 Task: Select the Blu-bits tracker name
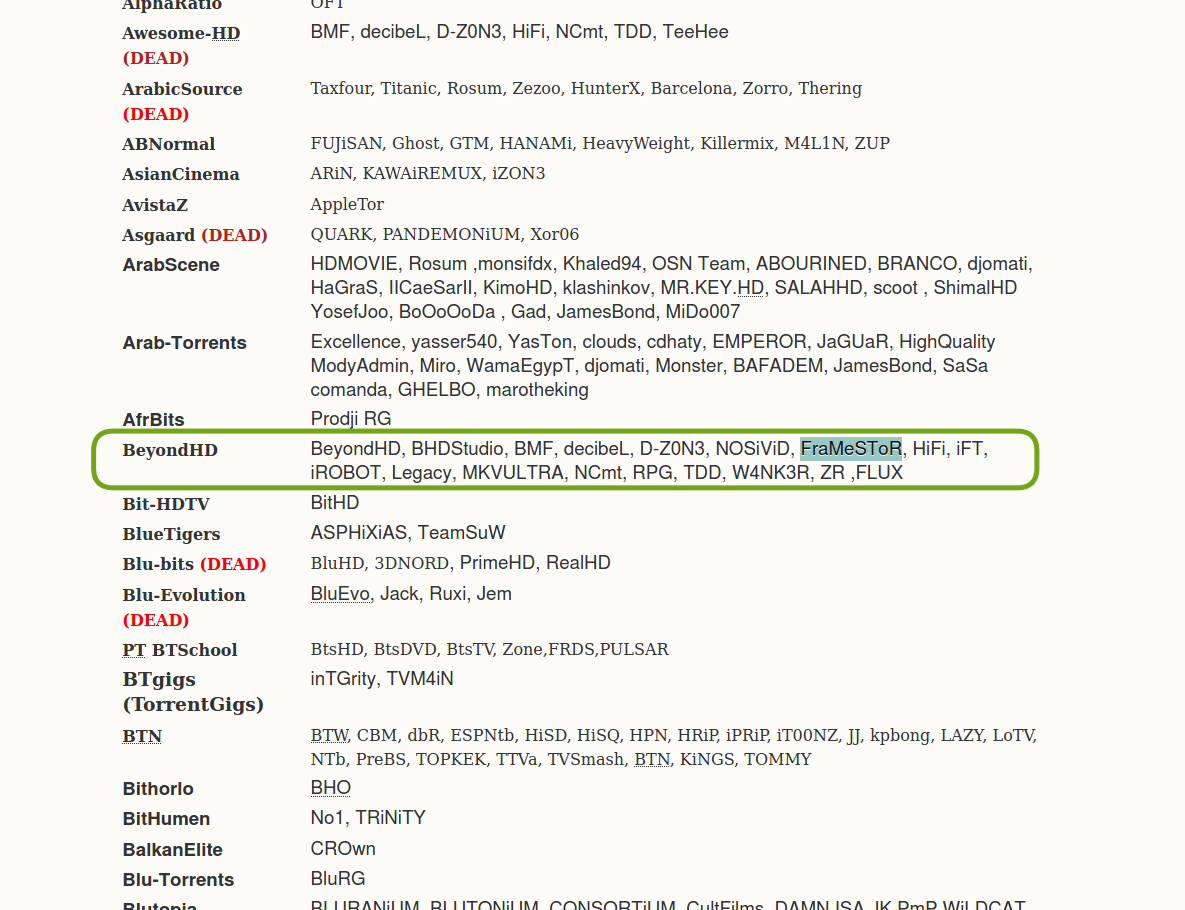158,565
